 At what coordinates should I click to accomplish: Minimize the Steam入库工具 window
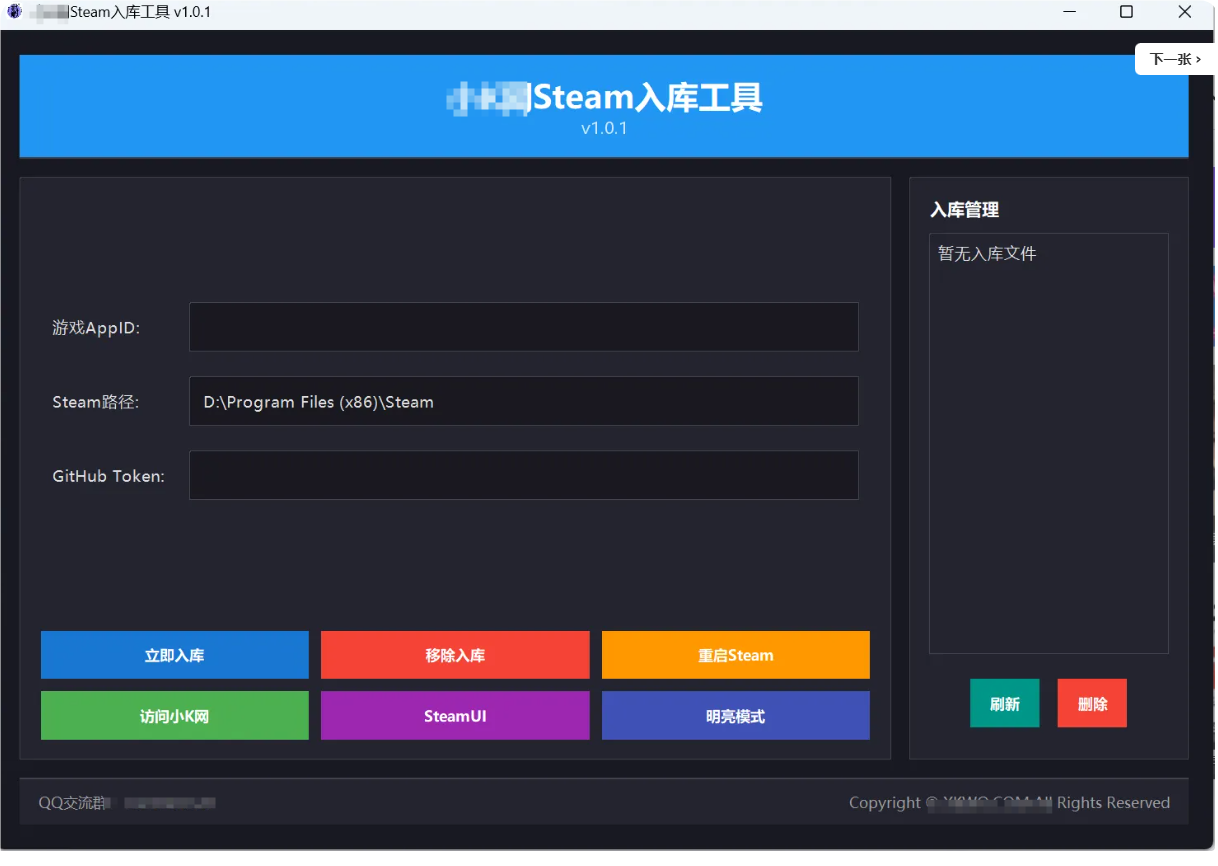pyautogui.click(x=1069, y=12)
